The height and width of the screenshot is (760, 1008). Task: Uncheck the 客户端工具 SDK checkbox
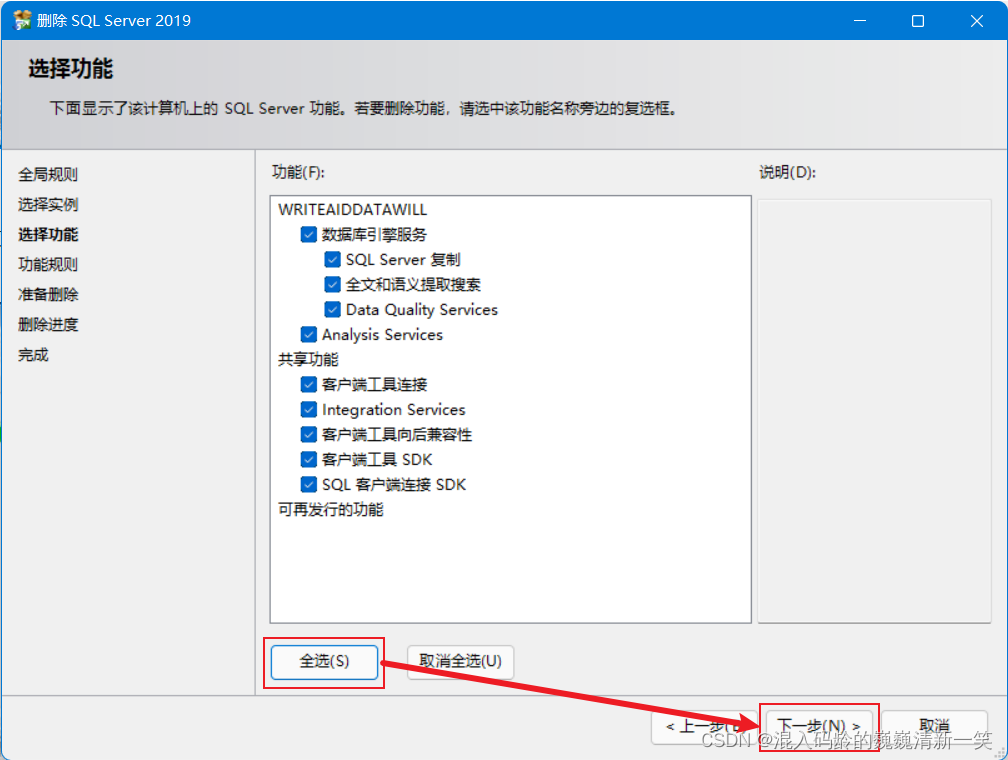[309, 460]
